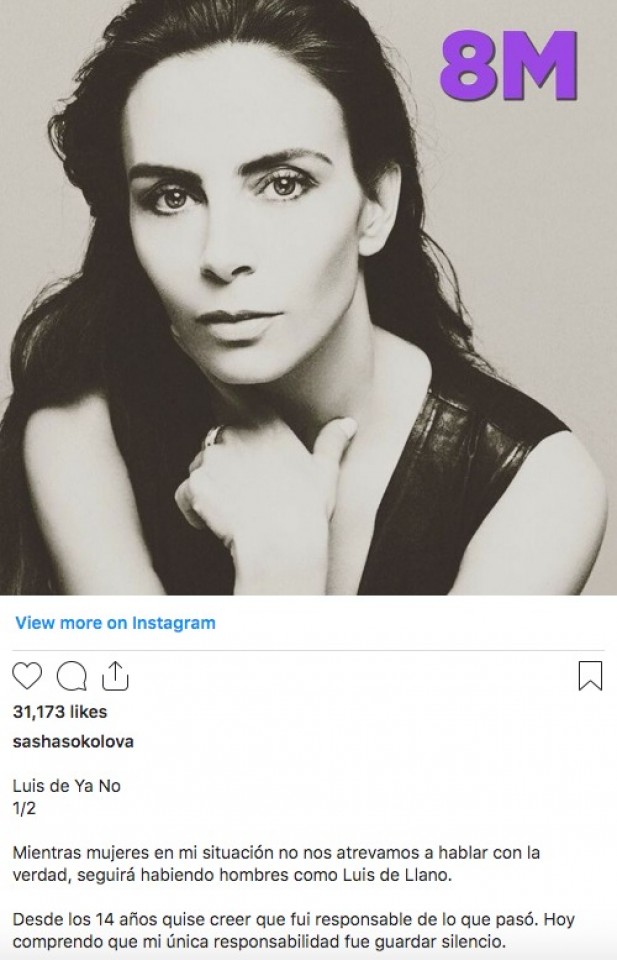The width and height of the screenshot is (617, 960).
Task: Share the post using the upload arrow icon
Action: pos(116,677)
